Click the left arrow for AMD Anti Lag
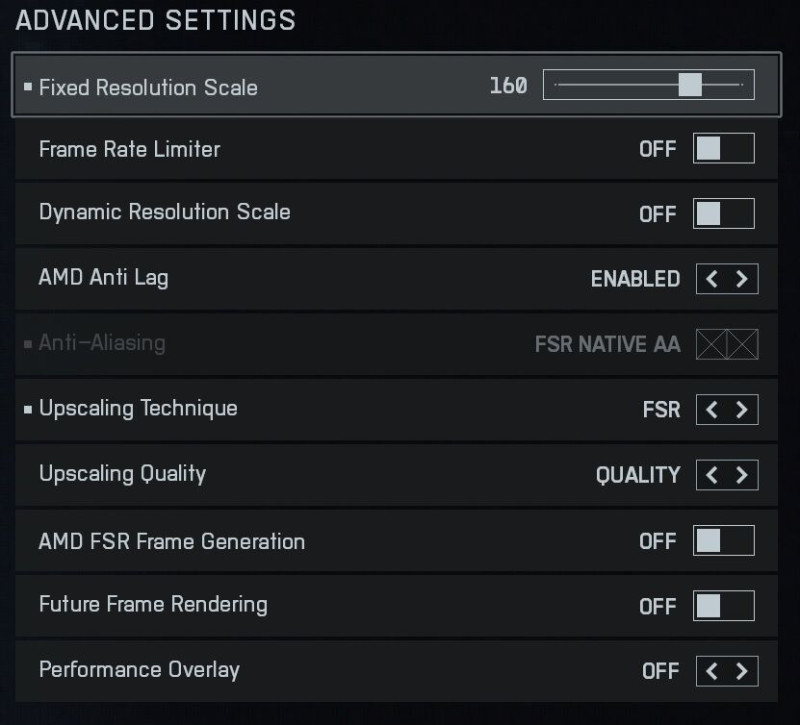The image size is (800, 725). tap(712, 279)
